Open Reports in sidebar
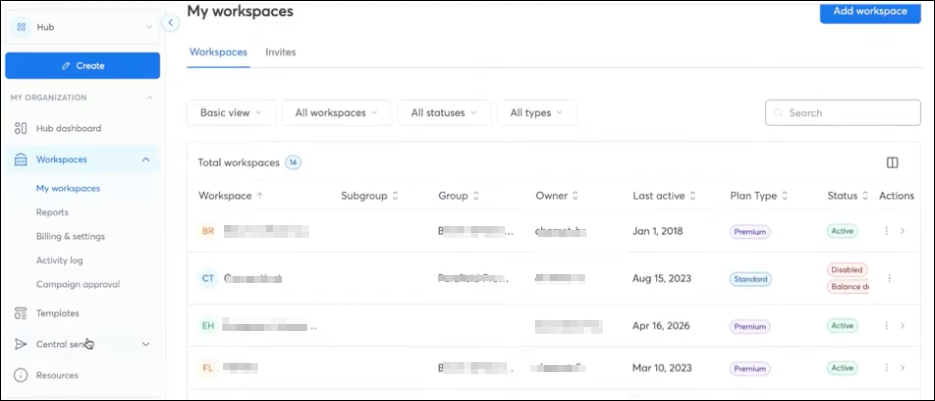The width and height of the screenshot is (935, 401). (x=52, y=212)
